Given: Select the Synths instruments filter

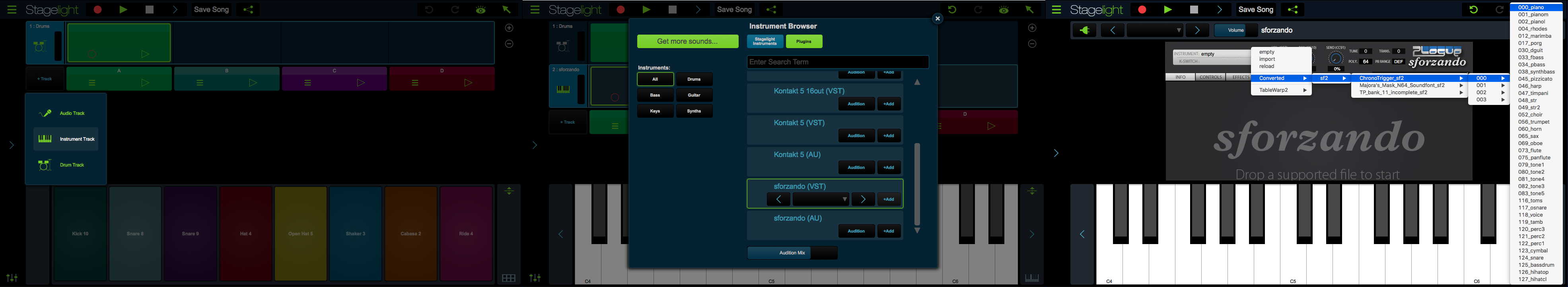Looking at the screenshot, I should click(x=694, y=111).
